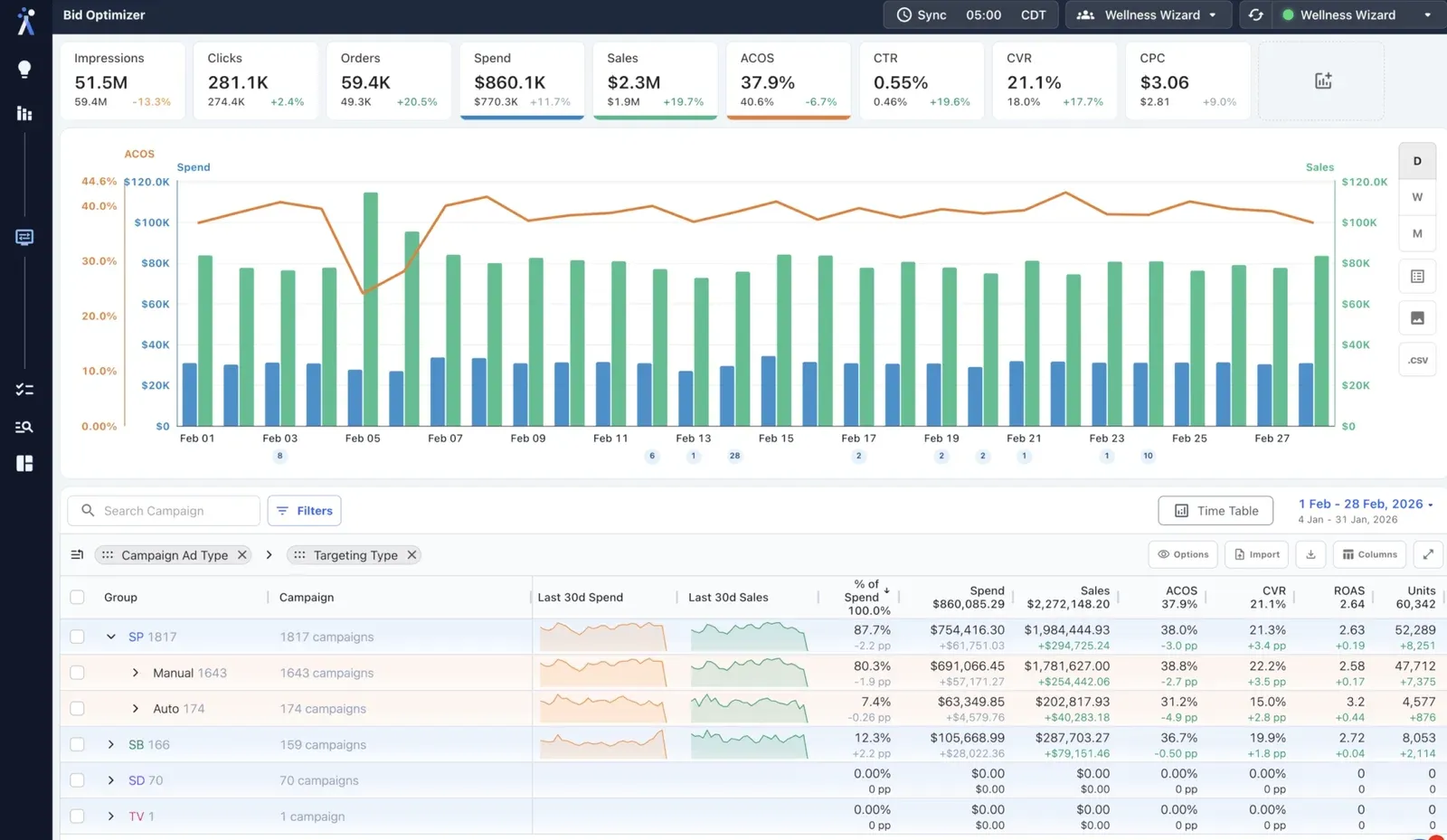Open table Options button
The height and width of the screenshot is (840, 1447).
[x=1183, y=554]
